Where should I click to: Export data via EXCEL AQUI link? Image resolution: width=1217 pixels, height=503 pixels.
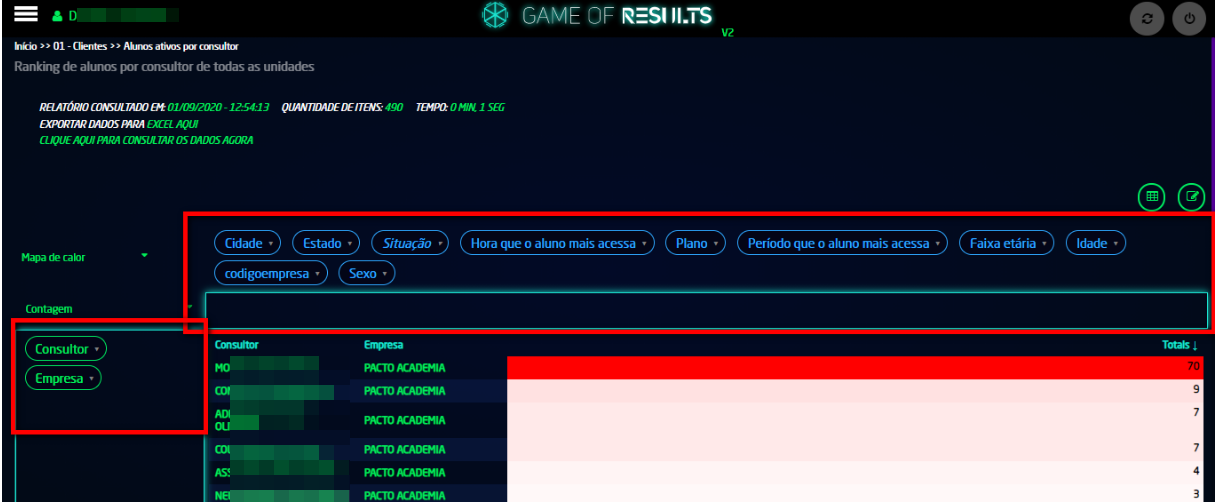tap(172, 123)
